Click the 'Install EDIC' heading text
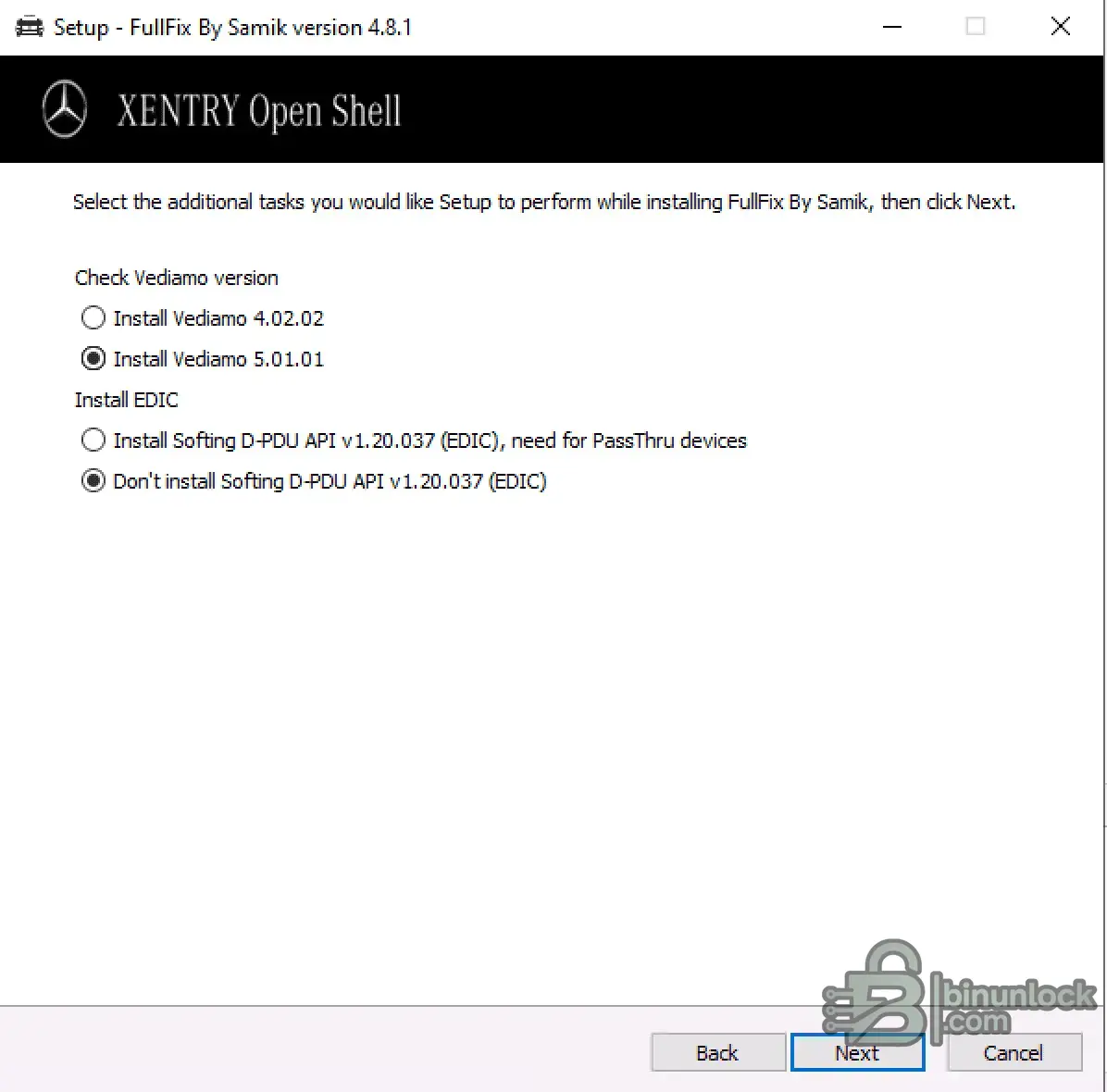This screenshot has height=1092, width=1107. coord(127,400)
